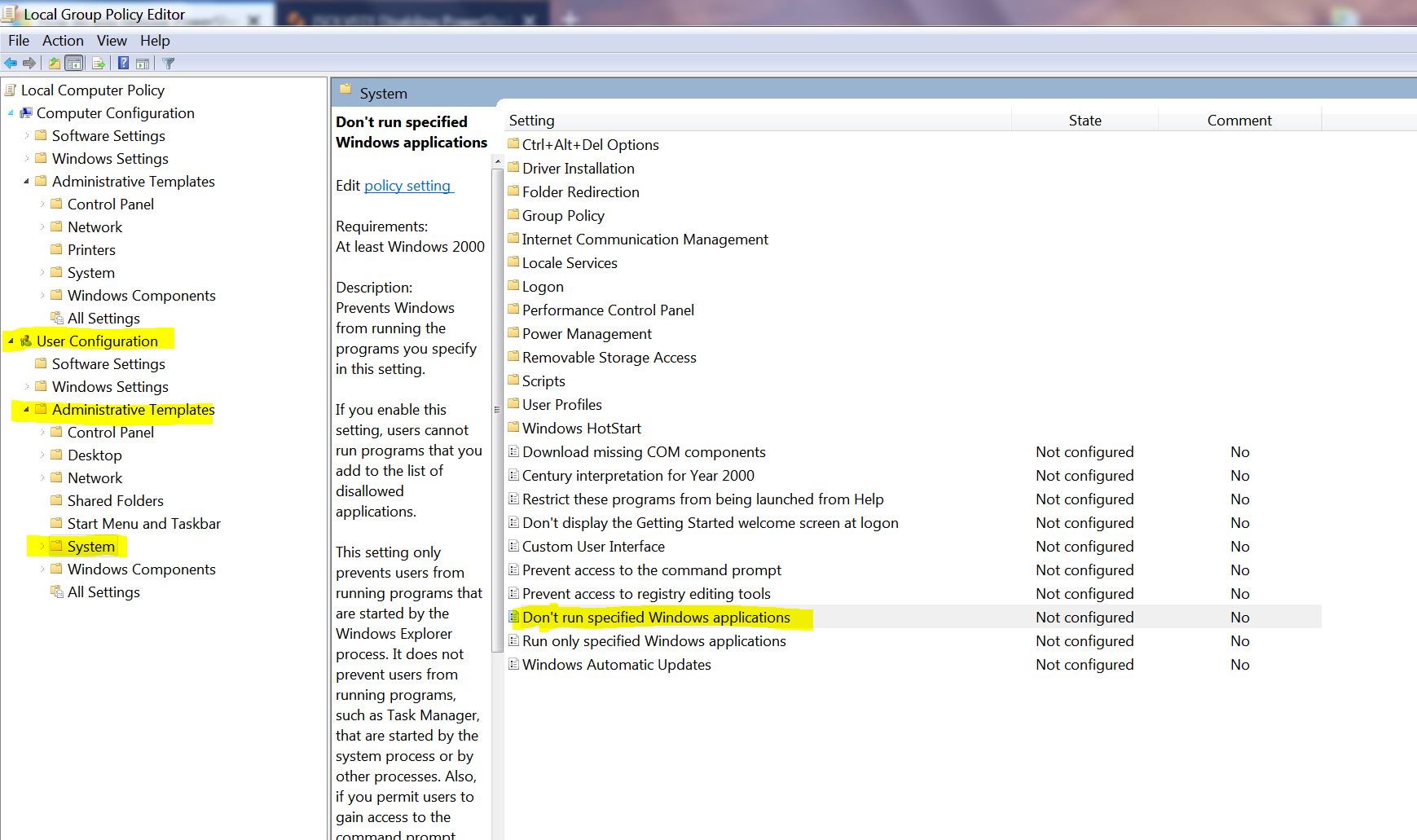1417x840 pixels.
Task: Click the policy setting edit link
Action: point(407,186)
